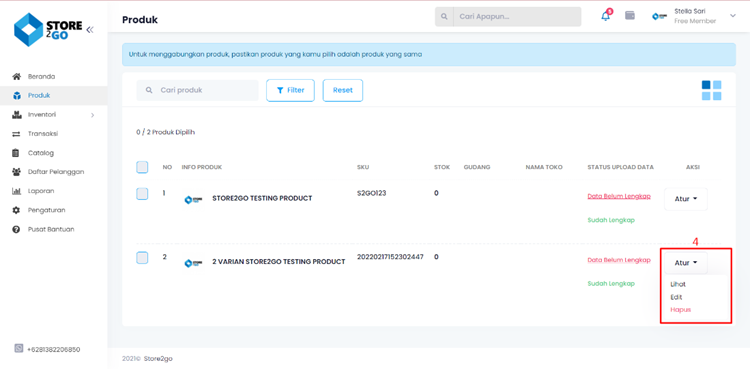Click the Stella Sari username
The width and height of the screenshot is (750, 369).
tap(690, 11)
